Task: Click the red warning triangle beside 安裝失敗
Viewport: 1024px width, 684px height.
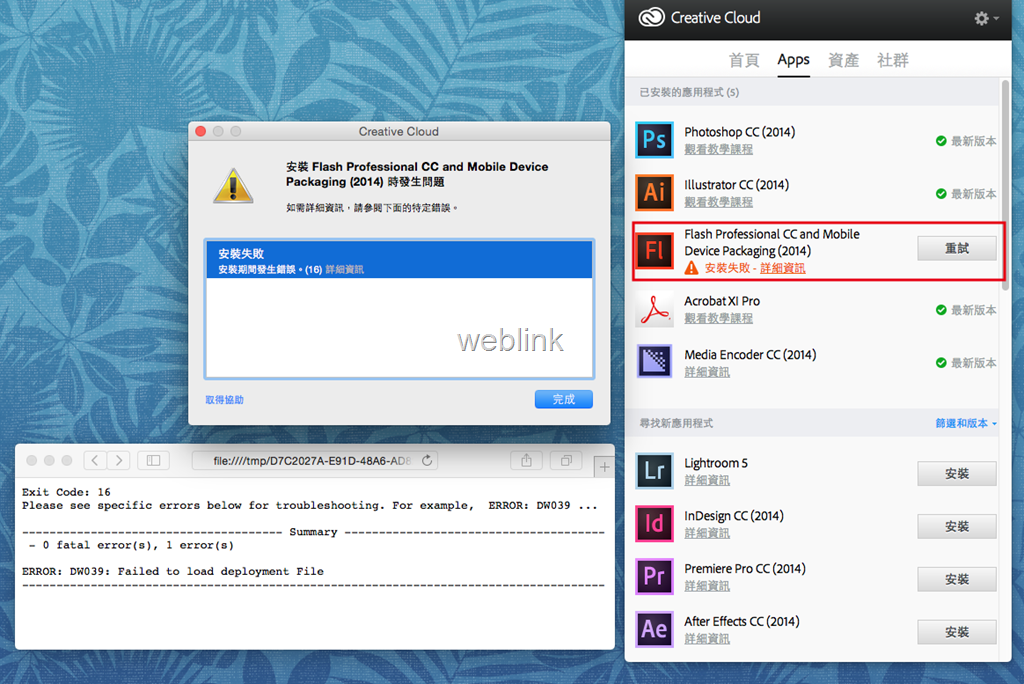Action: pos(692,268)
